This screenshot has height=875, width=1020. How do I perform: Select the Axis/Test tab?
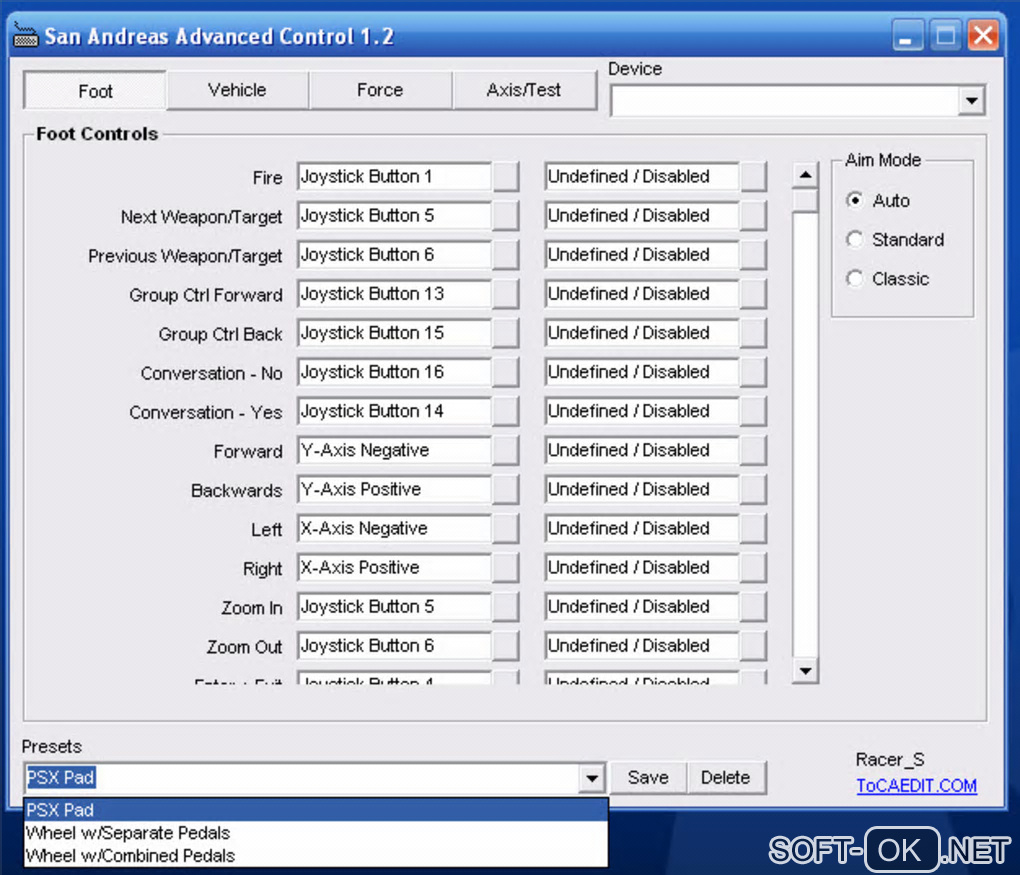tap(524, 90)
